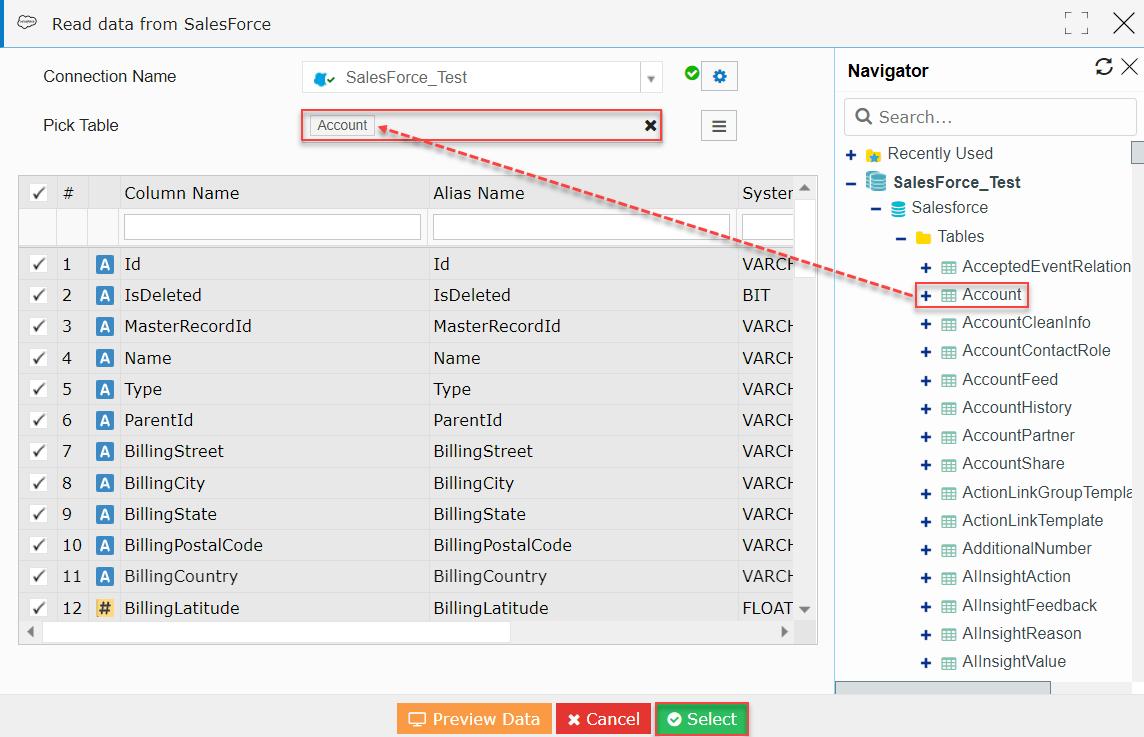
Task: Click the Cancel button
Action: click(x=603, y=719)
